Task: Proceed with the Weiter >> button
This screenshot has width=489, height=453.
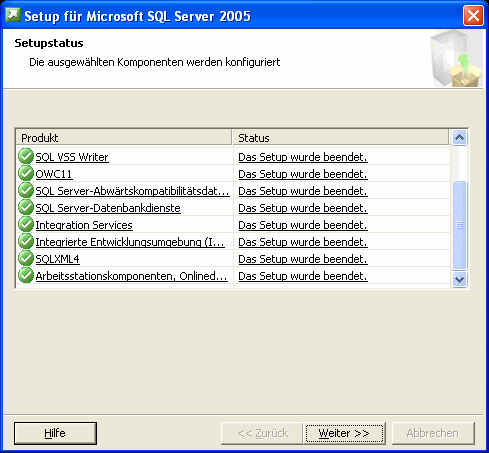Action: [x=344, y=433]
